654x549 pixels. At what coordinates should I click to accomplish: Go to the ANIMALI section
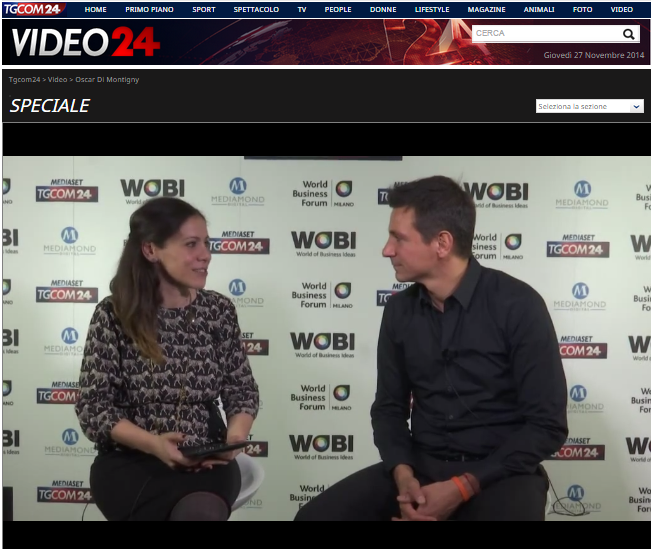pos(539,9)
